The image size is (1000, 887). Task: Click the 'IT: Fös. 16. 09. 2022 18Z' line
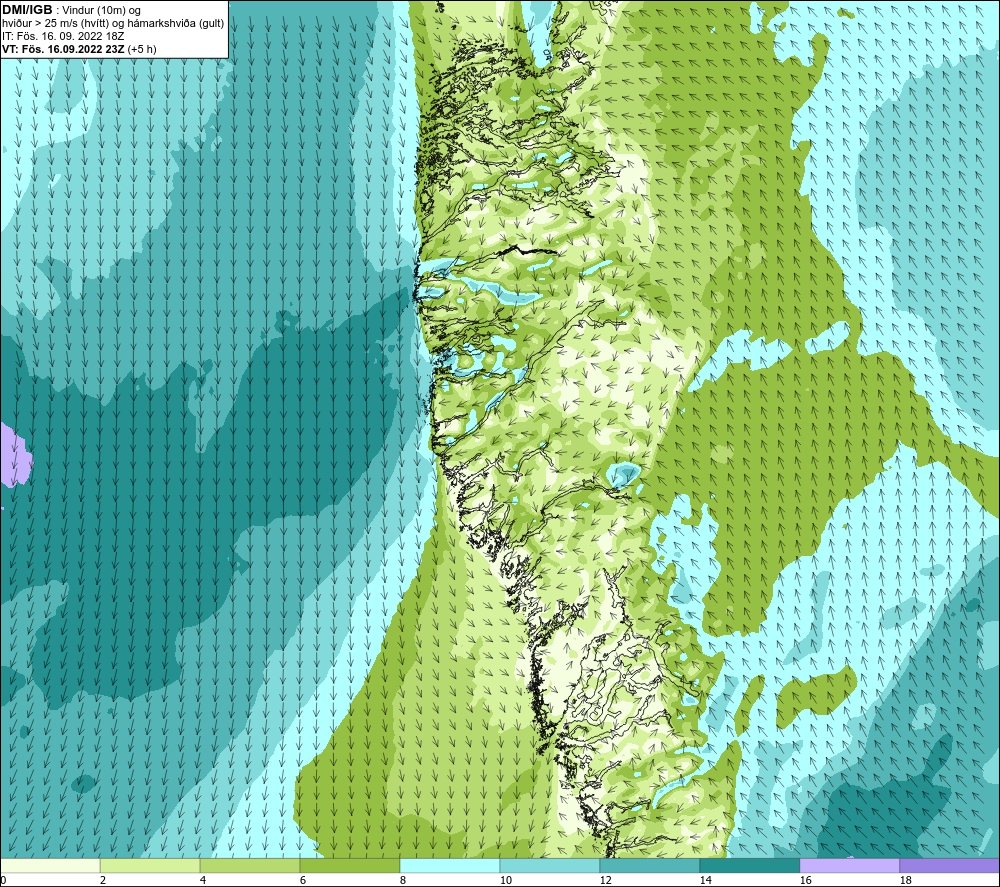click(x=63, y=36)
